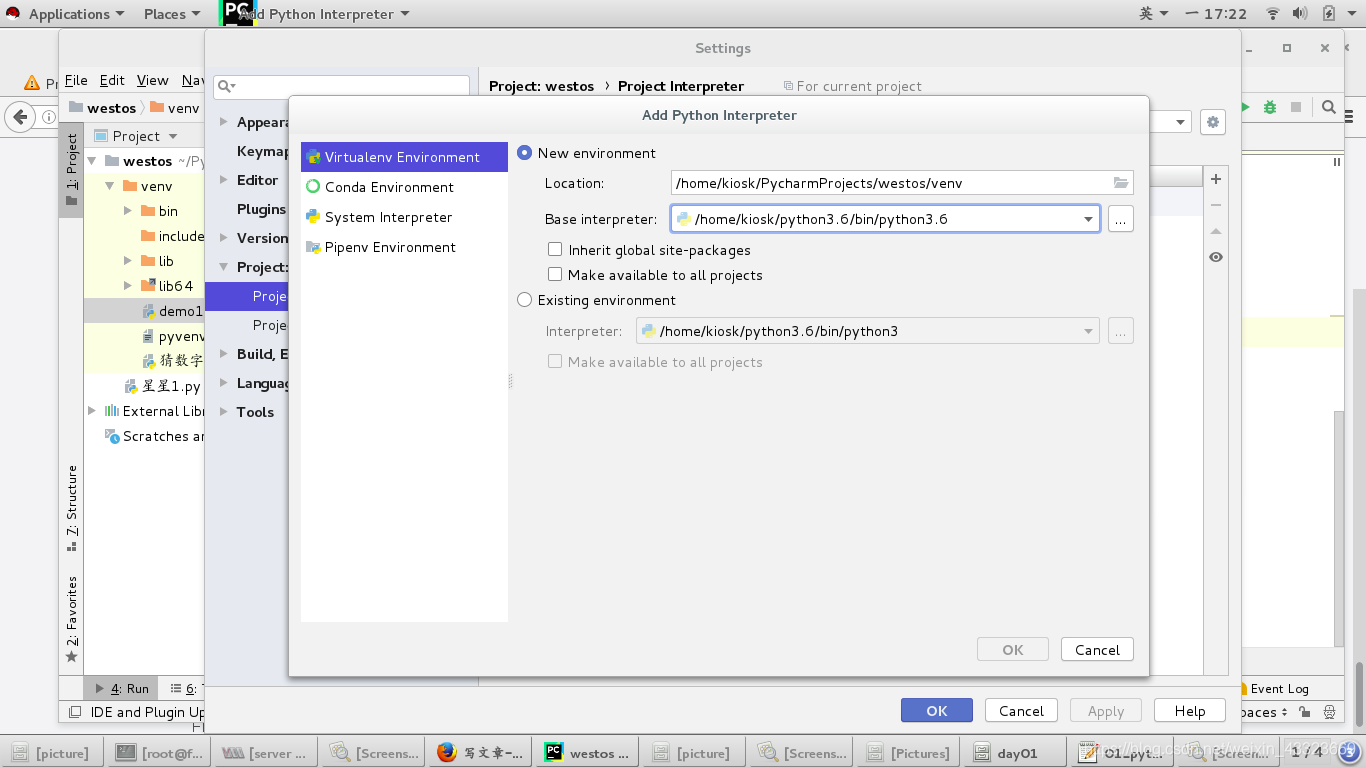Click the folder browse icon in Location field
The width and height of the screenshot is (1366, 768).
[x=1121, y=183]
